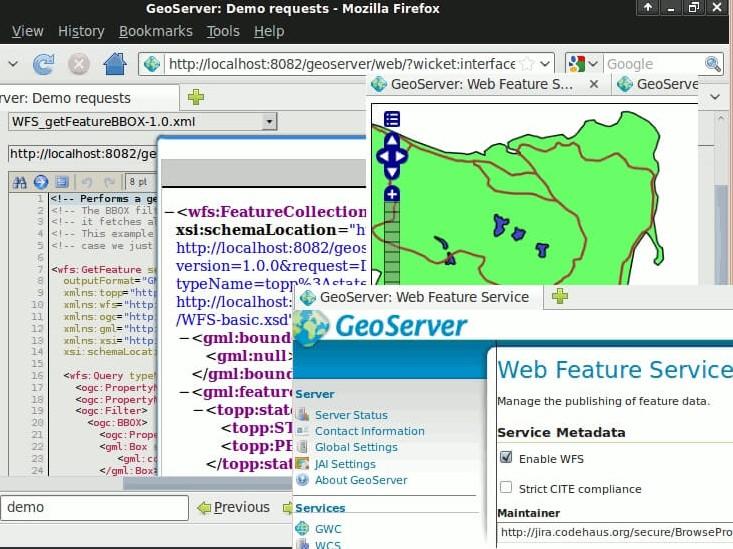Viewport: 733px width, 549px height.
Task: Click the blue arrow globe icon in the editor toolbar
Action: [x=41, y=182]
